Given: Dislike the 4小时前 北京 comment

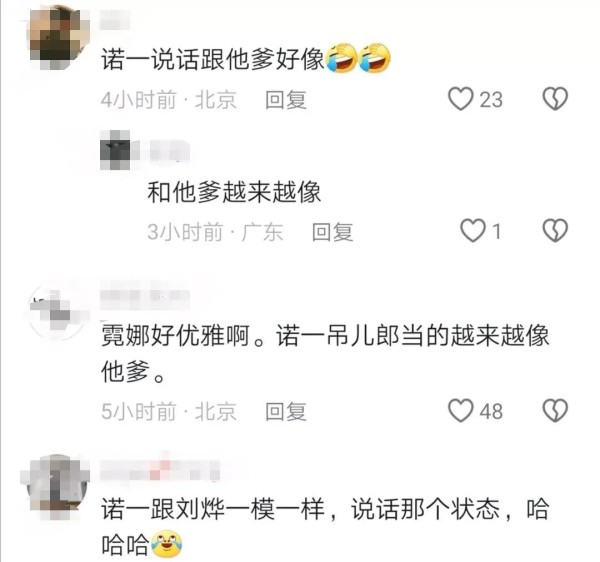Looking at the screenshot, I should (x=555, y=99).
